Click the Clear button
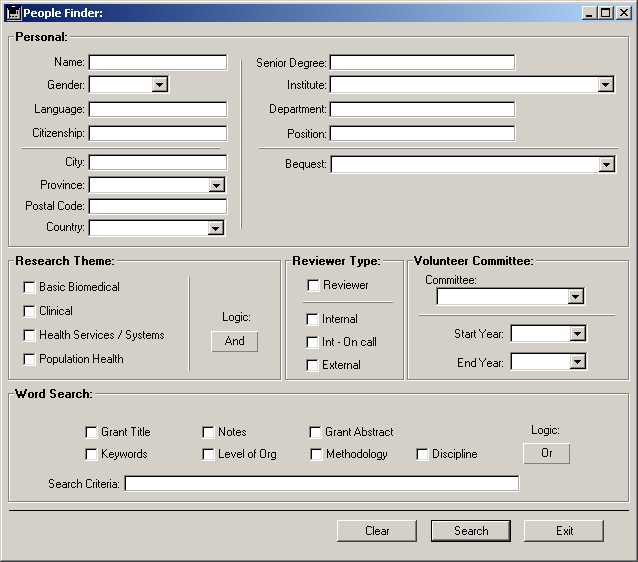Screen dimensions: 638x562 [377, 531]
